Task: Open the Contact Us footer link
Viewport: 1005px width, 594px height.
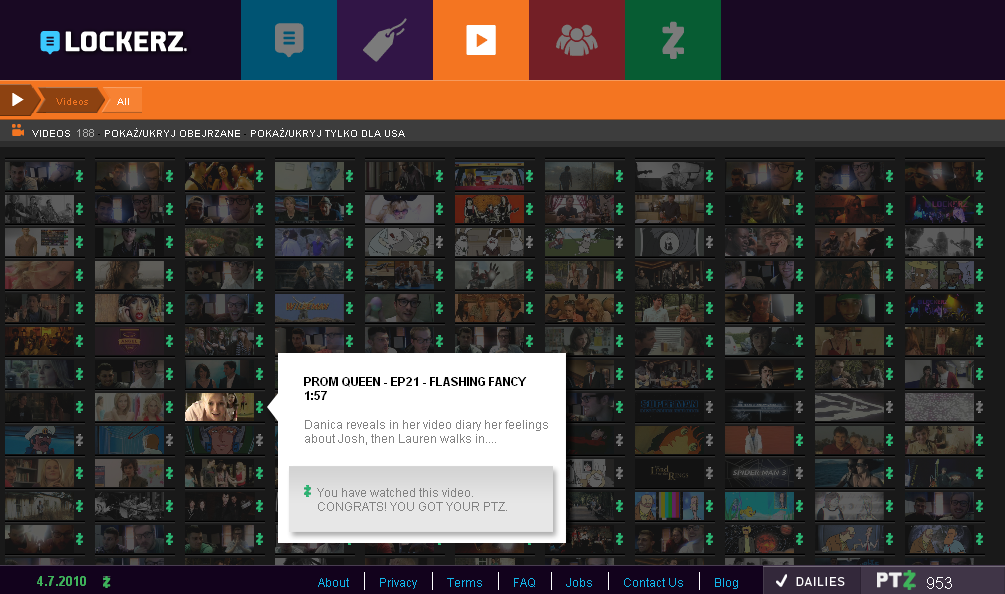Action: pos(653,583)
